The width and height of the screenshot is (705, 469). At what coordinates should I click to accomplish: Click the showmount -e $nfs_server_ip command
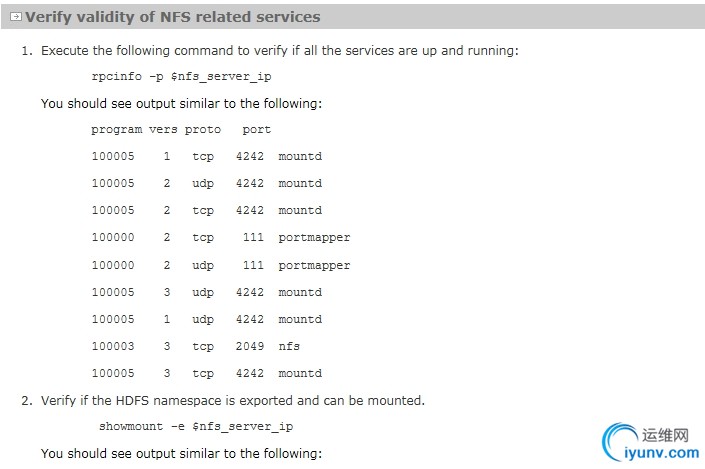[x=196, y=426]
